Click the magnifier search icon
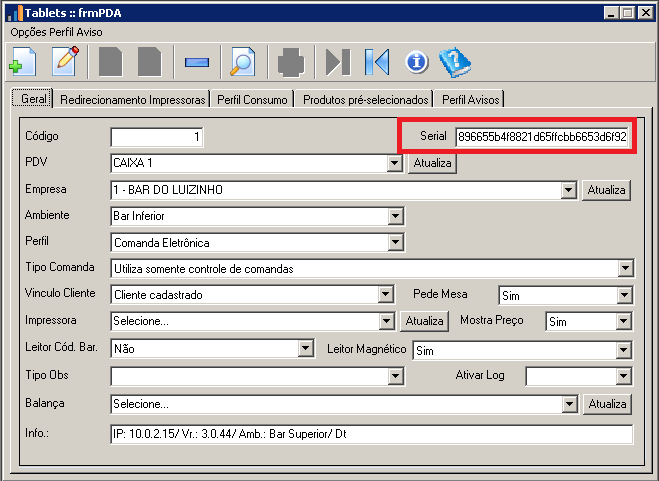Image resolution: width=659 pixels, height=481 pixels. tap(243, 62)
